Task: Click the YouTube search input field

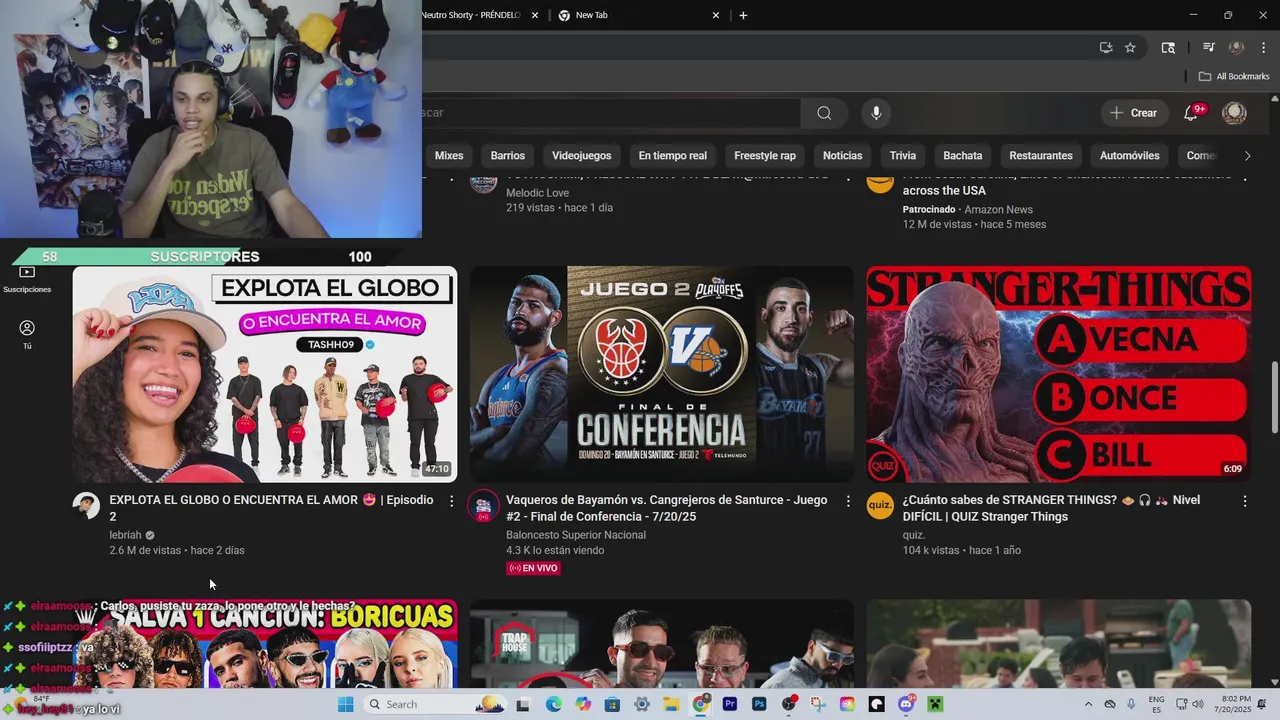Action: coord(610,113)
